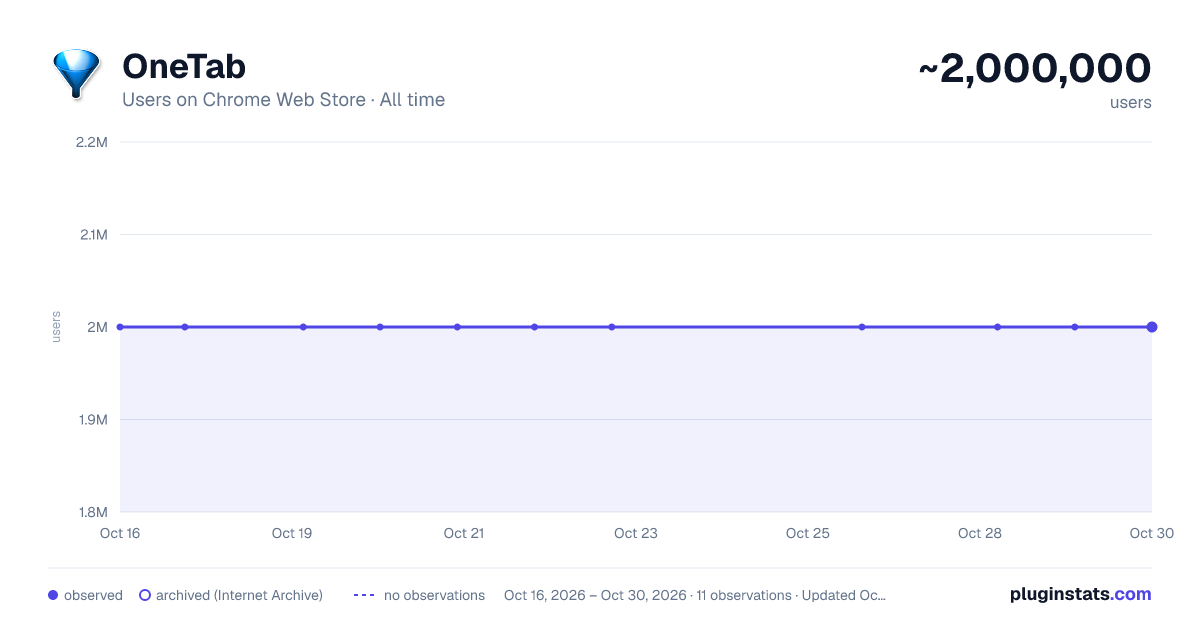
Task: Click the 1.8M y-axis label
Action: point(92,512)
